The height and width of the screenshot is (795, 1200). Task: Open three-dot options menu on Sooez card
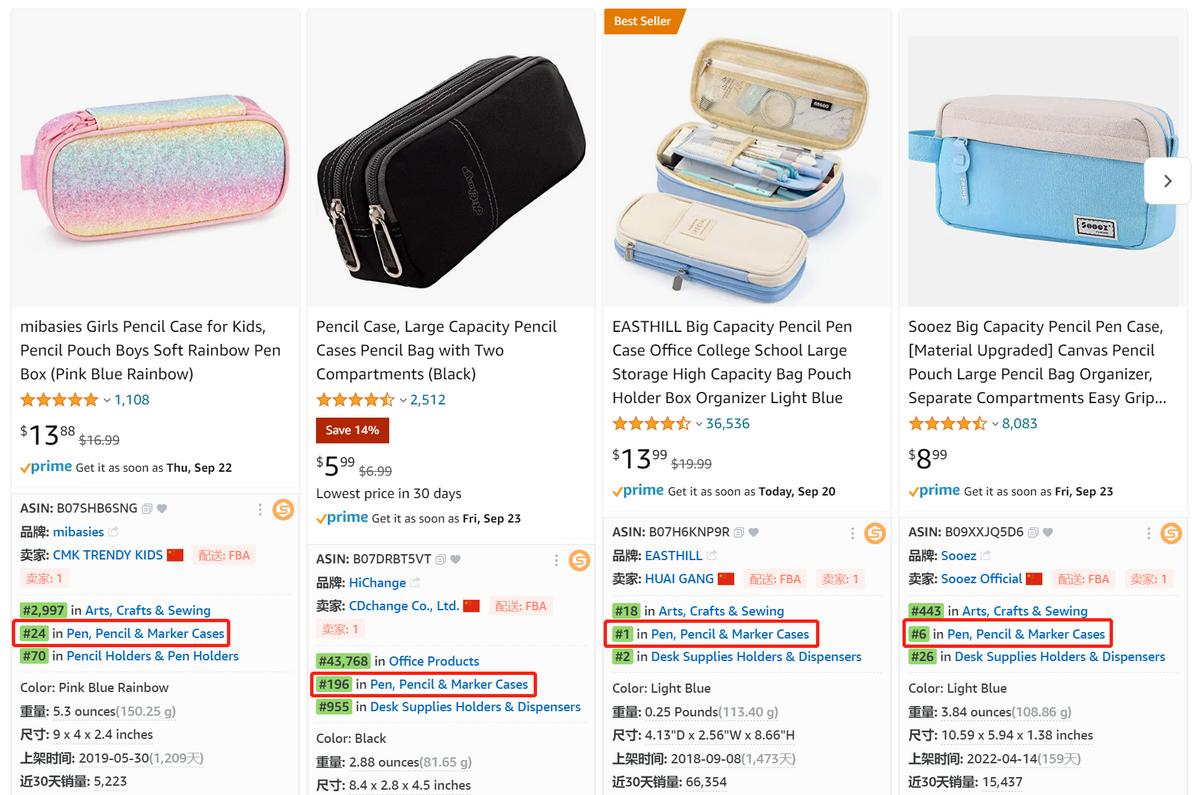[1148, 533]
